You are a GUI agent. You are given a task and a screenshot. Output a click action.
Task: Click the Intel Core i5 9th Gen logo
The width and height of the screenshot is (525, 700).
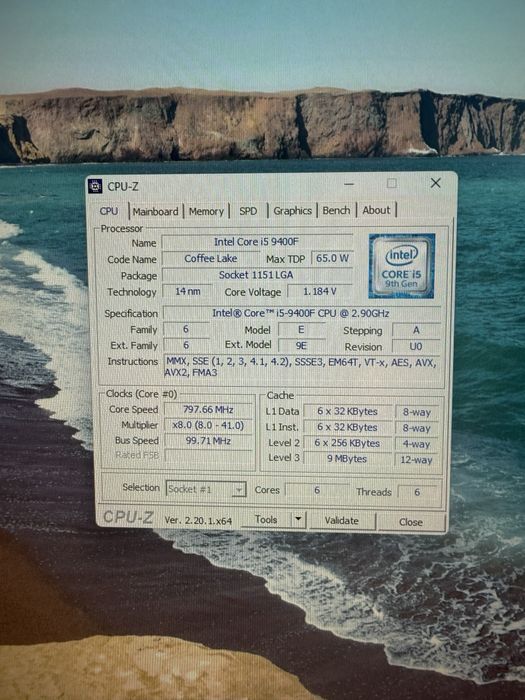coord(402,266)
